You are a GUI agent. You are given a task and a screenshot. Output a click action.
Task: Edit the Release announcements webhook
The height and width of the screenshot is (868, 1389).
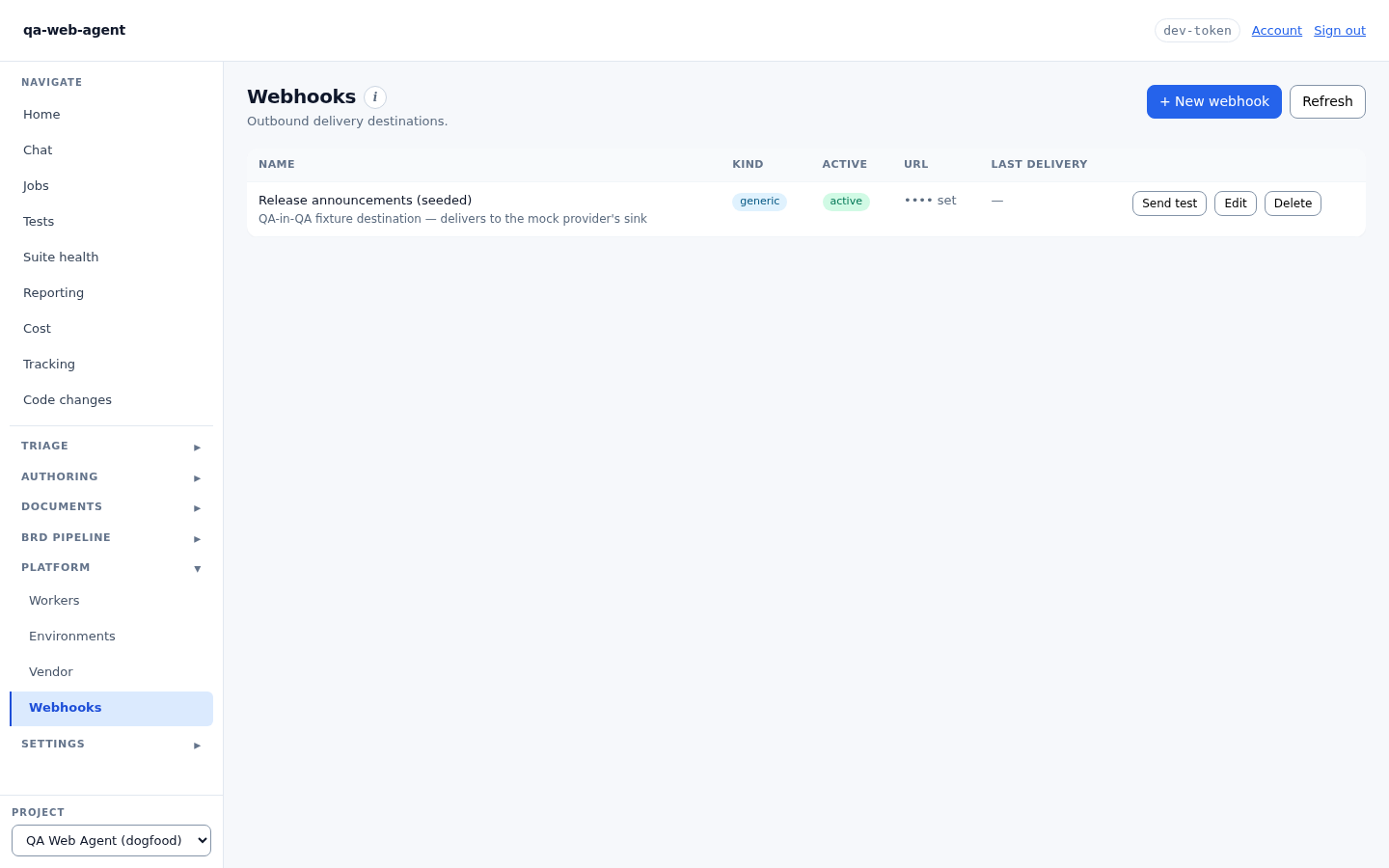1236,203
